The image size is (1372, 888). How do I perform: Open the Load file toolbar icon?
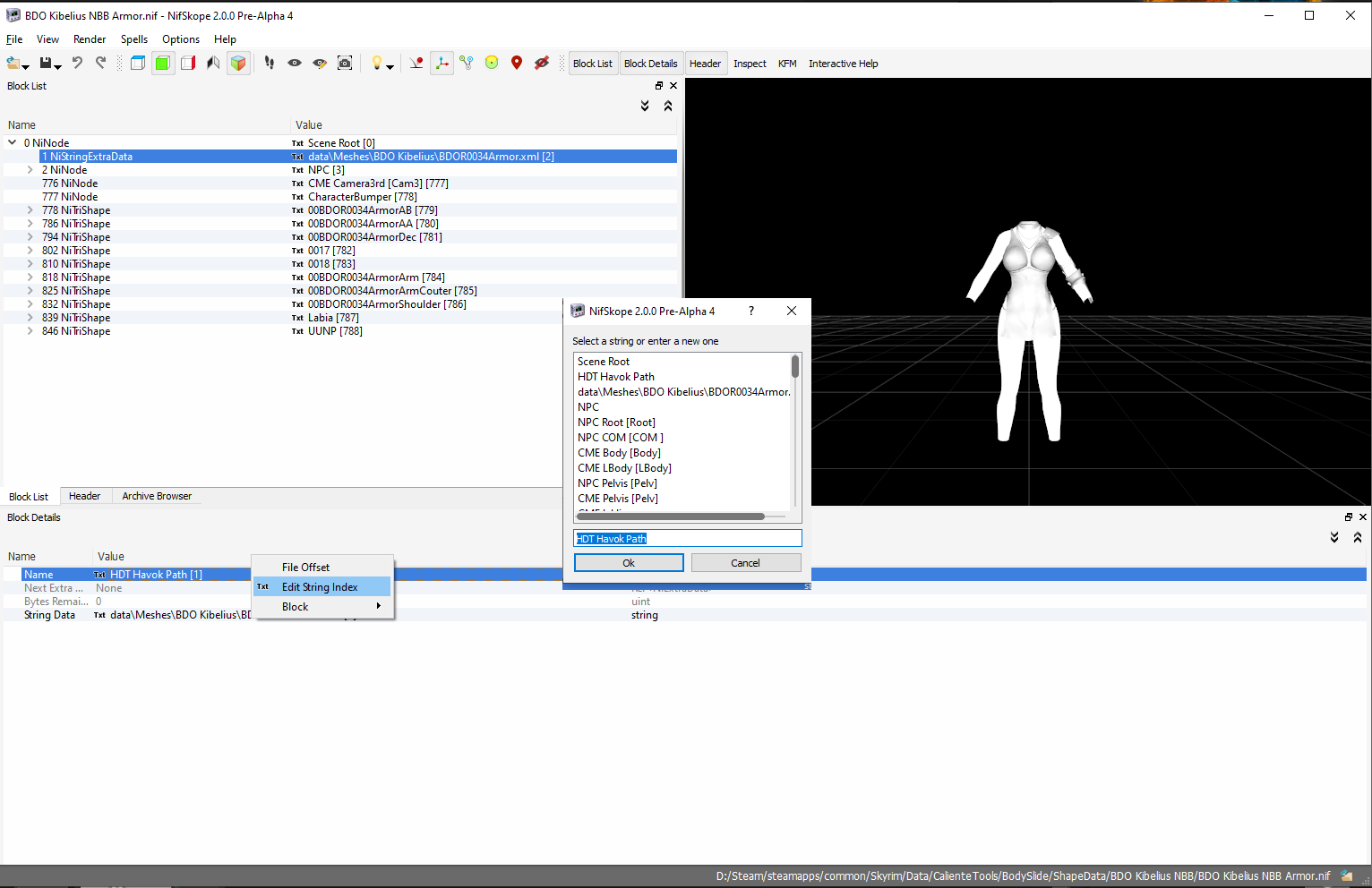tap(13, 63)
